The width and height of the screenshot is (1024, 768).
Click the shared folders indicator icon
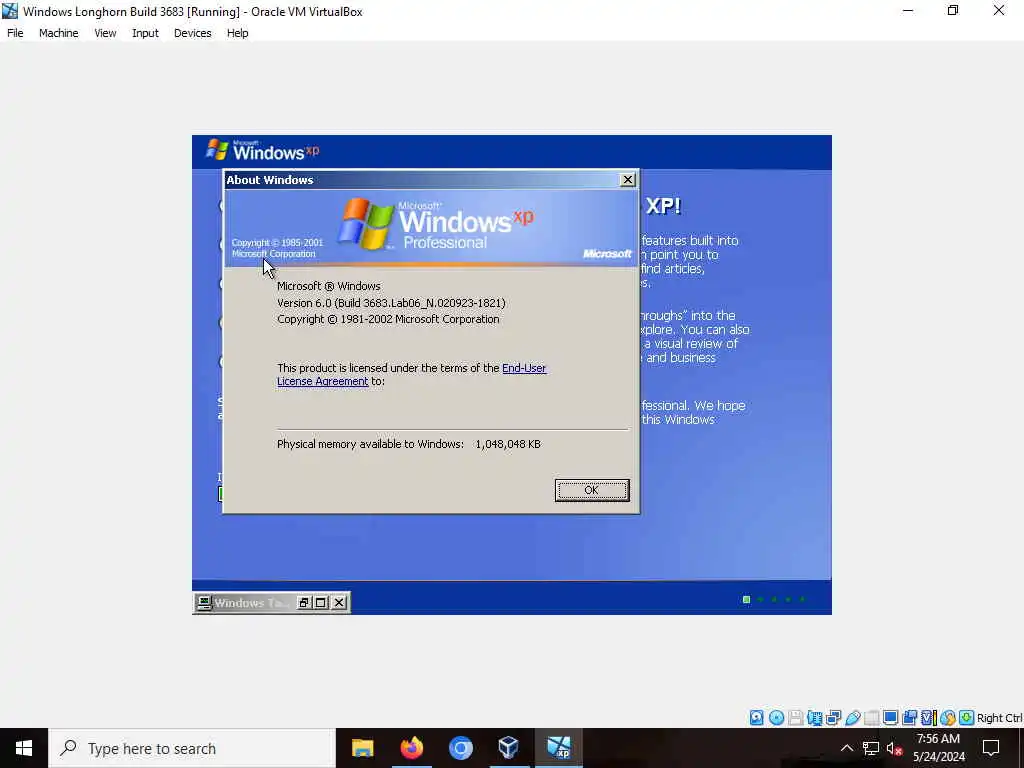pos(871,718)
